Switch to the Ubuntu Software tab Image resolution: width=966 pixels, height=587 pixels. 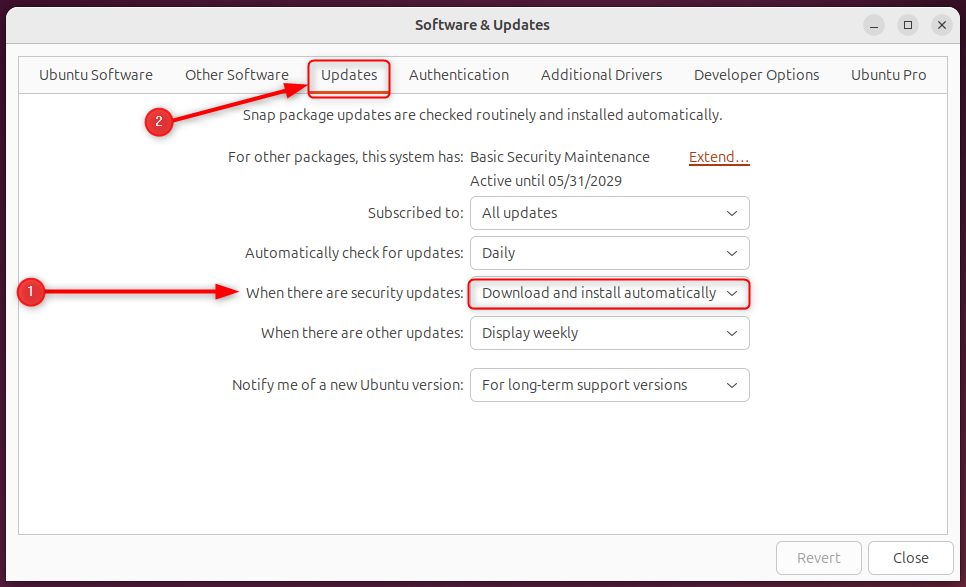point(96,74)
